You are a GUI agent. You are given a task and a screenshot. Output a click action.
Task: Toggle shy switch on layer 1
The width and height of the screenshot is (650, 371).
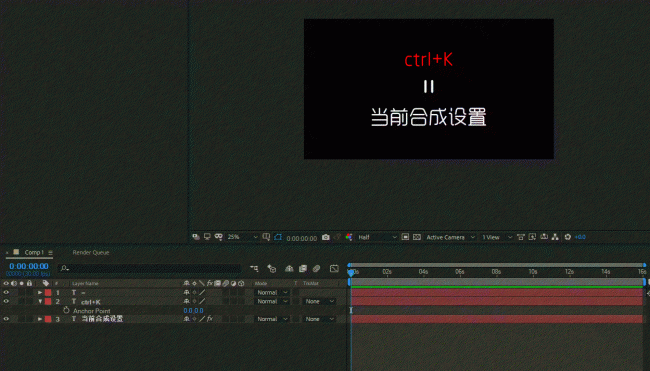tap(187, 293)
